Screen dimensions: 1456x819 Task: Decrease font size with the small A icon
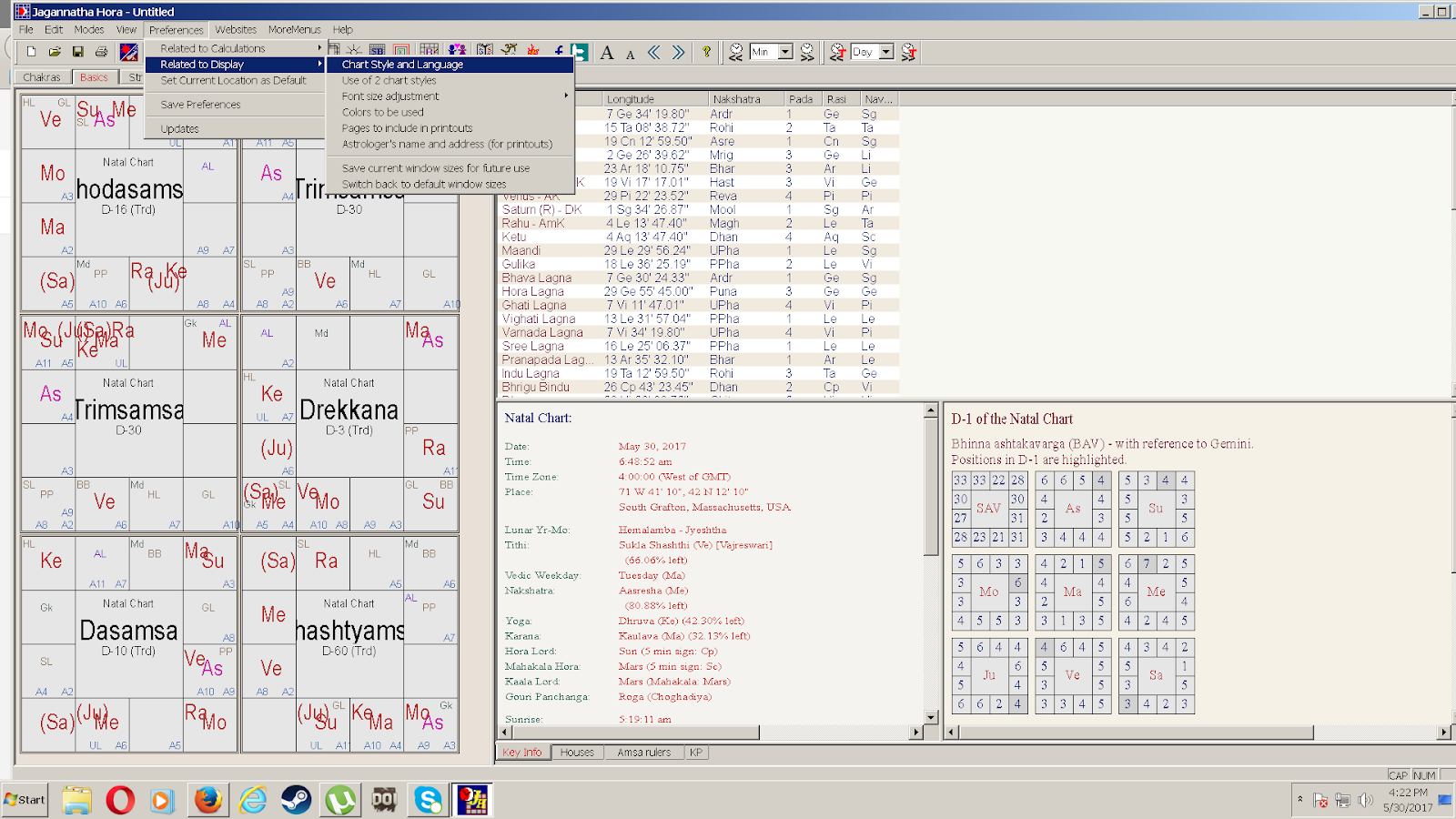(x=631, y=54)
